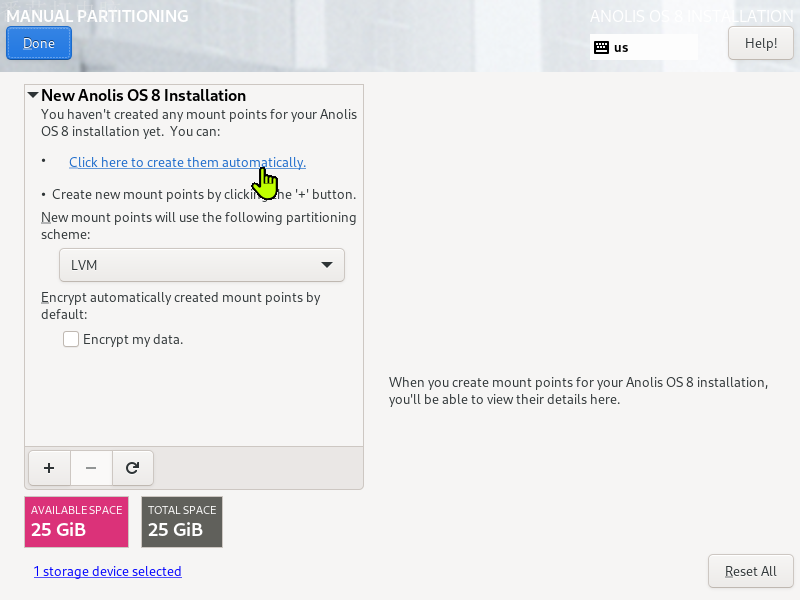Image resolution: width=800 pixels, height=600 pixels.
Task: Enable the 'Encrypt my data' checkbox
Action: pos(71,339)
